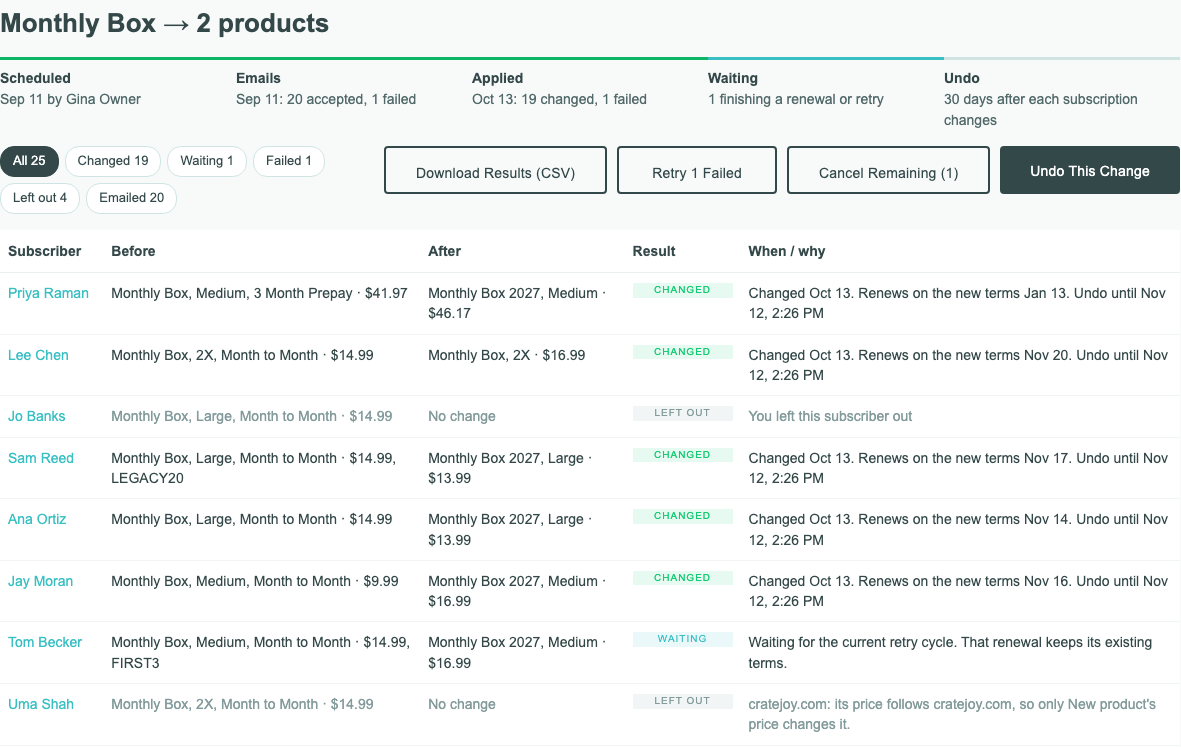Click 'Monthly Box, 2X · $16.99' After cell
Viewport: 1181px width, 747px height.
506,355
